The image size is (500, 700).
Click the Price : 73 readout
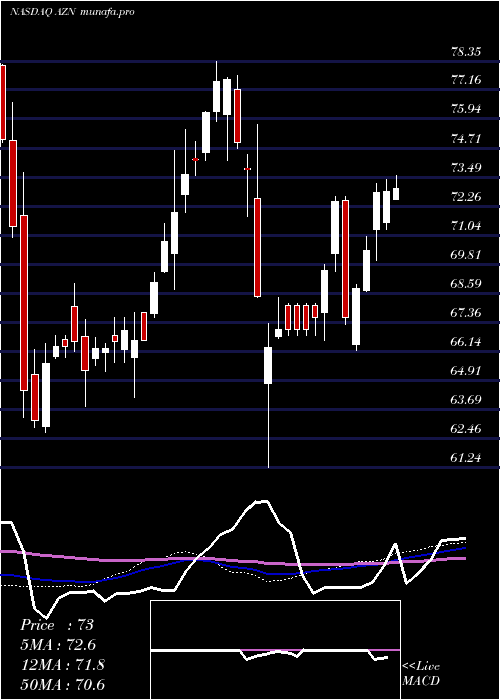pos(57,625)
